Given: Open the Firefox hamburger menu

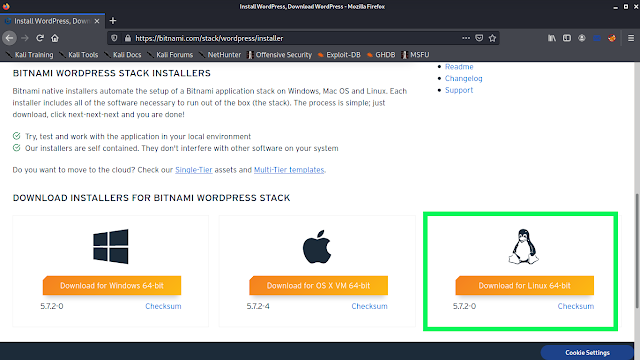Looking at the screenshot, I should (x=631, y=38).
